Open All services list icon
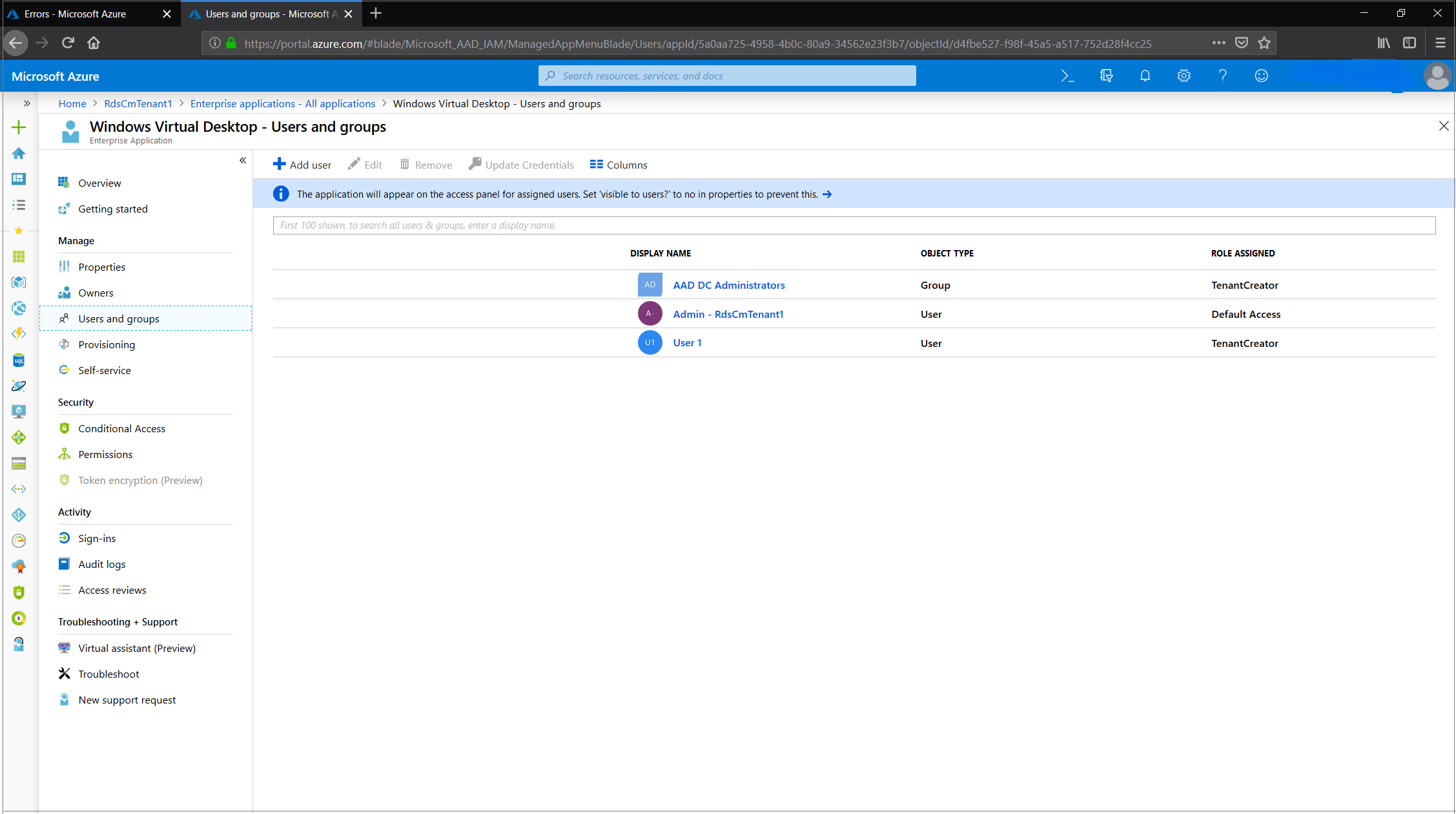Image resolution: width=1456 pixels, height=814 pixels. (19, 205)
